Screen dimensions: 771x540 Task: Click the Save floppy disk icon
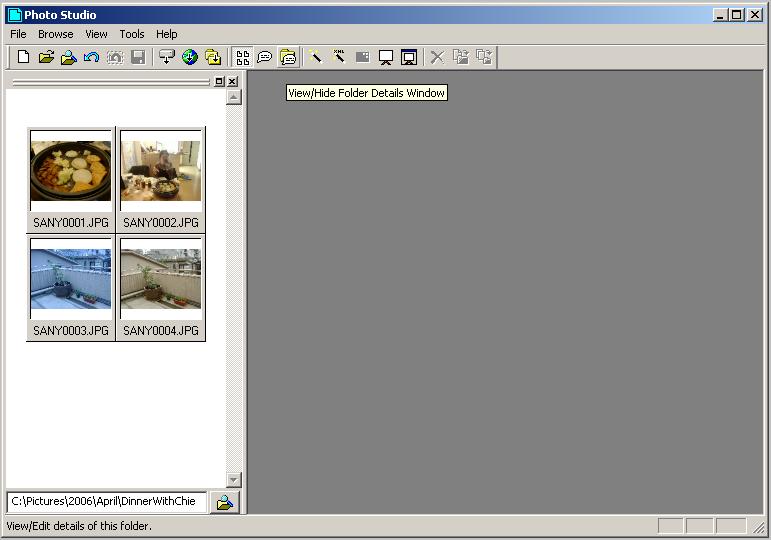pos(138,57)
